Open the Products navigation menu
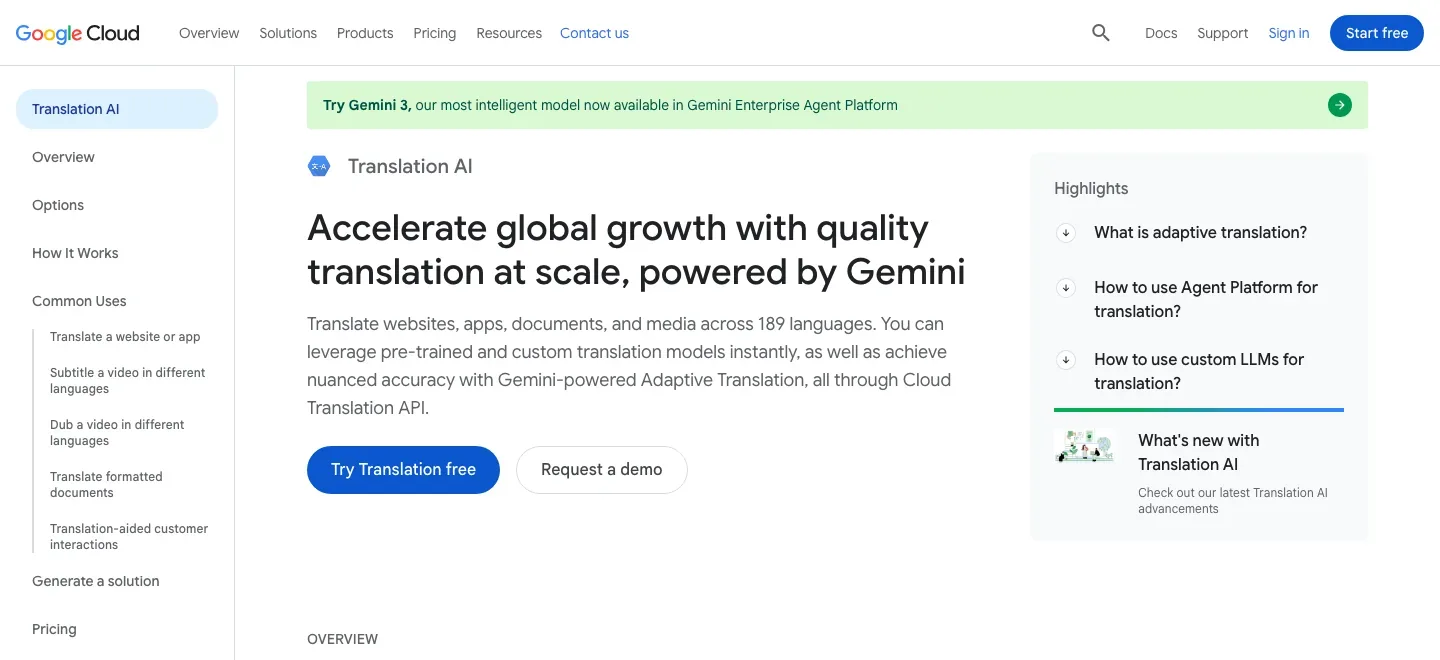Viewport: 1440px width, 660px height. [x=365, y=33]
